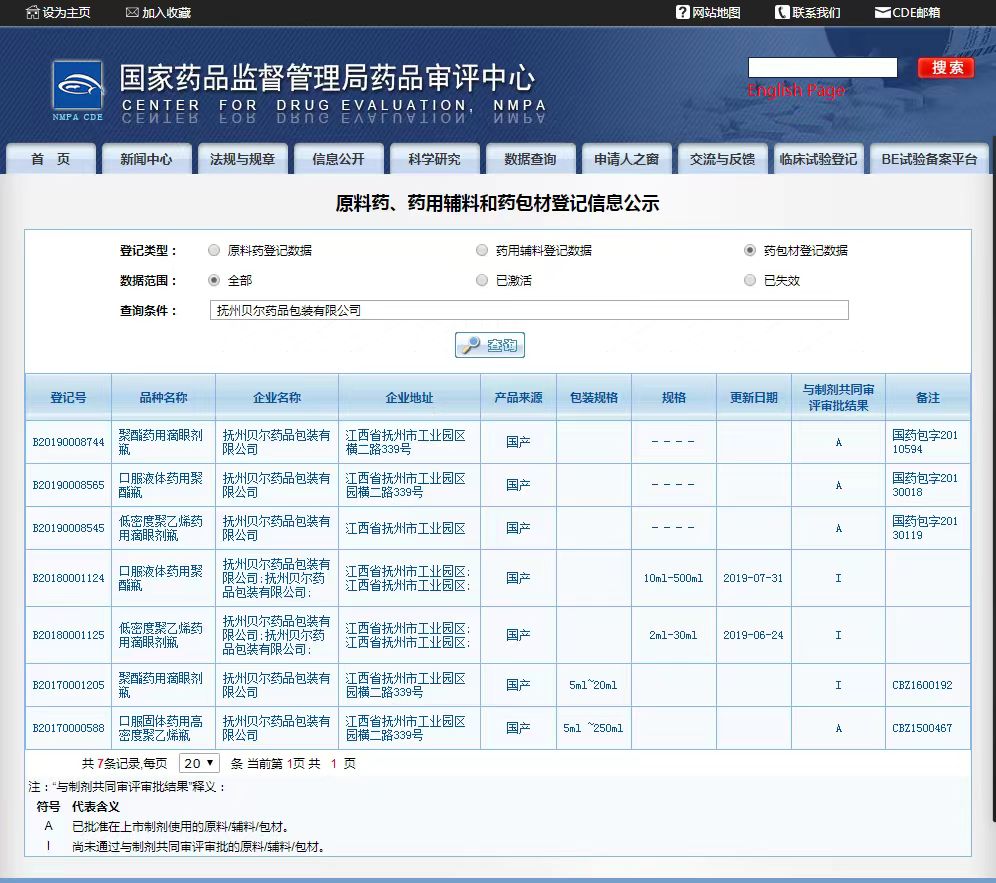This screenshot has width=996, height=883.
Task: Open CDE邮箱 mail icon
Action: 882,13
